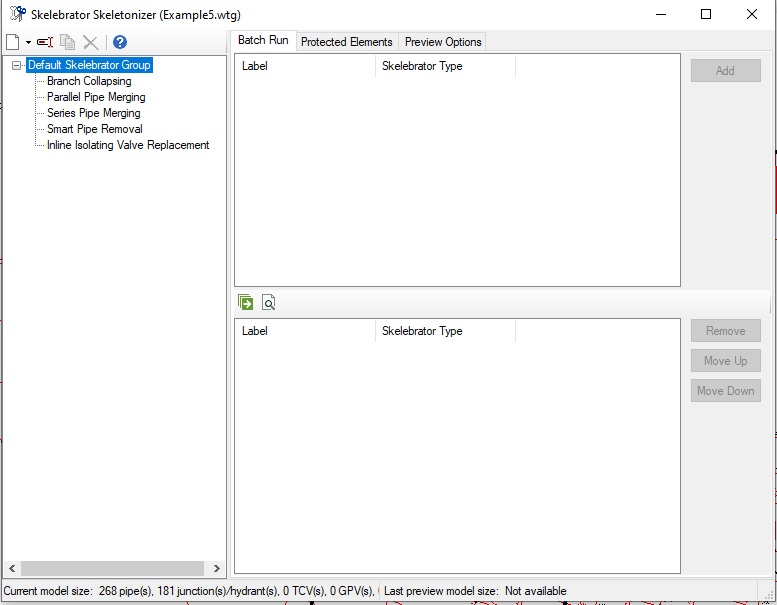Select Parallel Pipe Merging tree item
777x605 pixels.
(96, 97)
